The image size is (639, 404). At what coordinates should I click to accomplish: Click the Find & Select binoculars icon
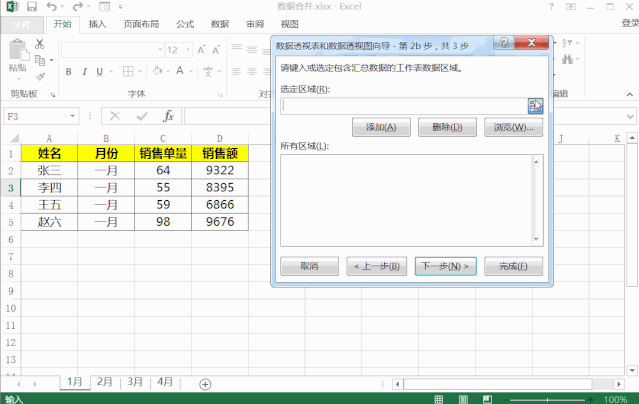[x=567, y=60]
